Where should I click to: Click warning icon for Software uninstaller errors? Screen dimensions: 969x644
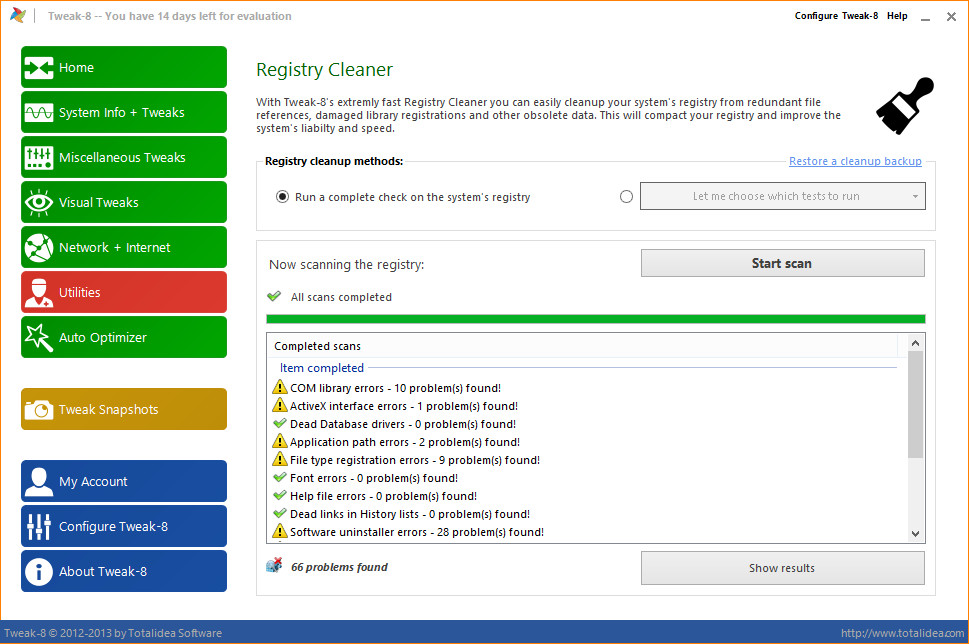pos(280,531)
